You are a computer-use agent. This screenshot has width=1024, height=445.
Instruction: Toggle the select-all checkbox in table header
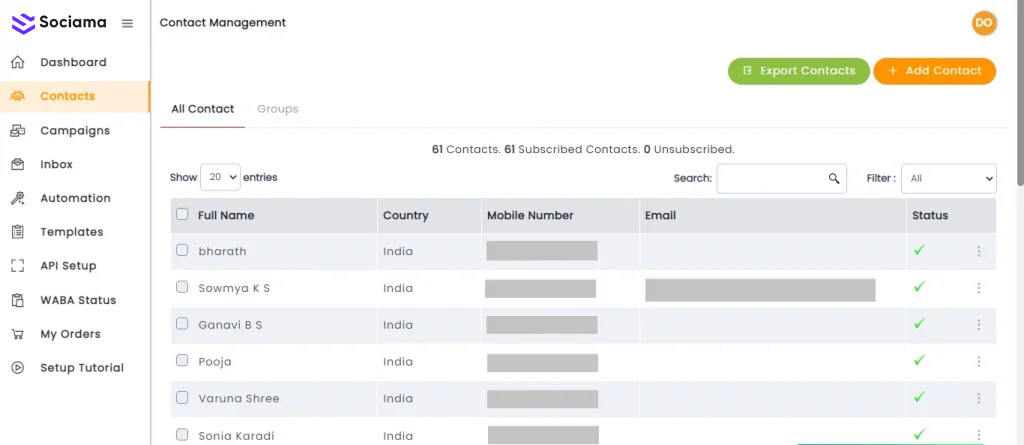pos(182,214)
